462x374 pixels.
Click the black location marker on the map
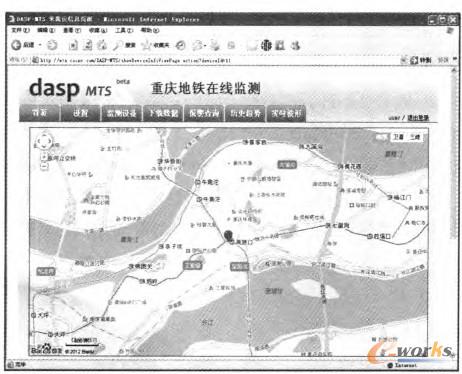(x=228, y=235)
